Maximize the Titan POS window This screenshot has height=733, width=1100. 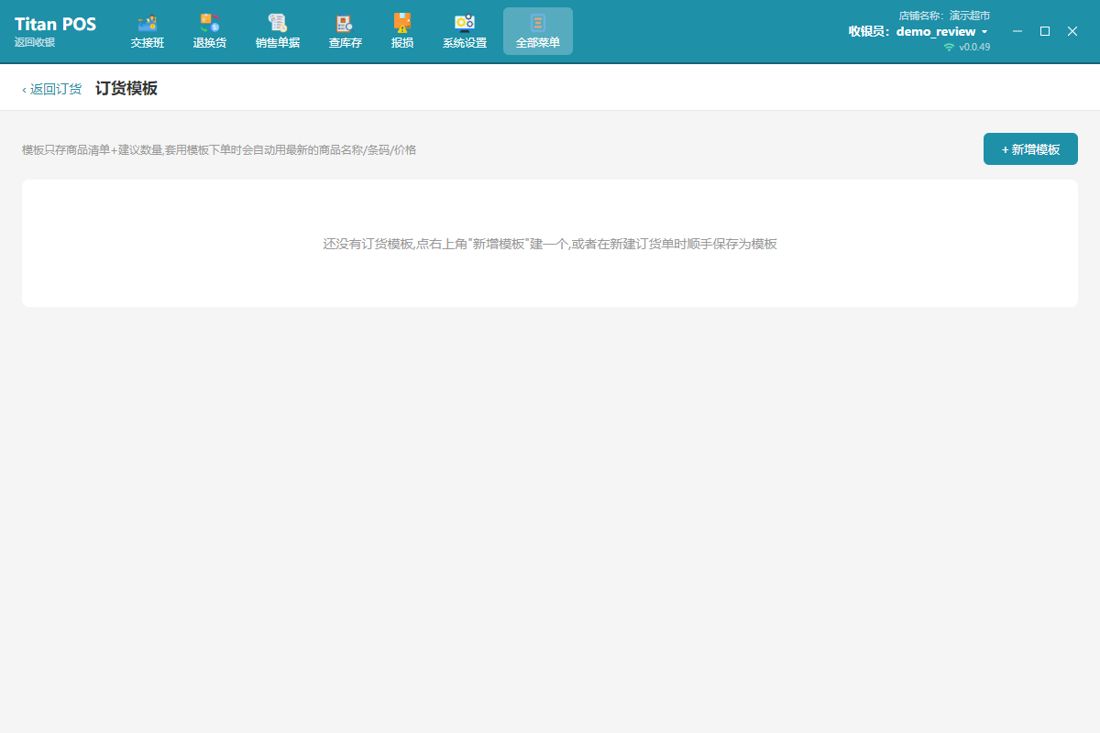point(1045,31)
